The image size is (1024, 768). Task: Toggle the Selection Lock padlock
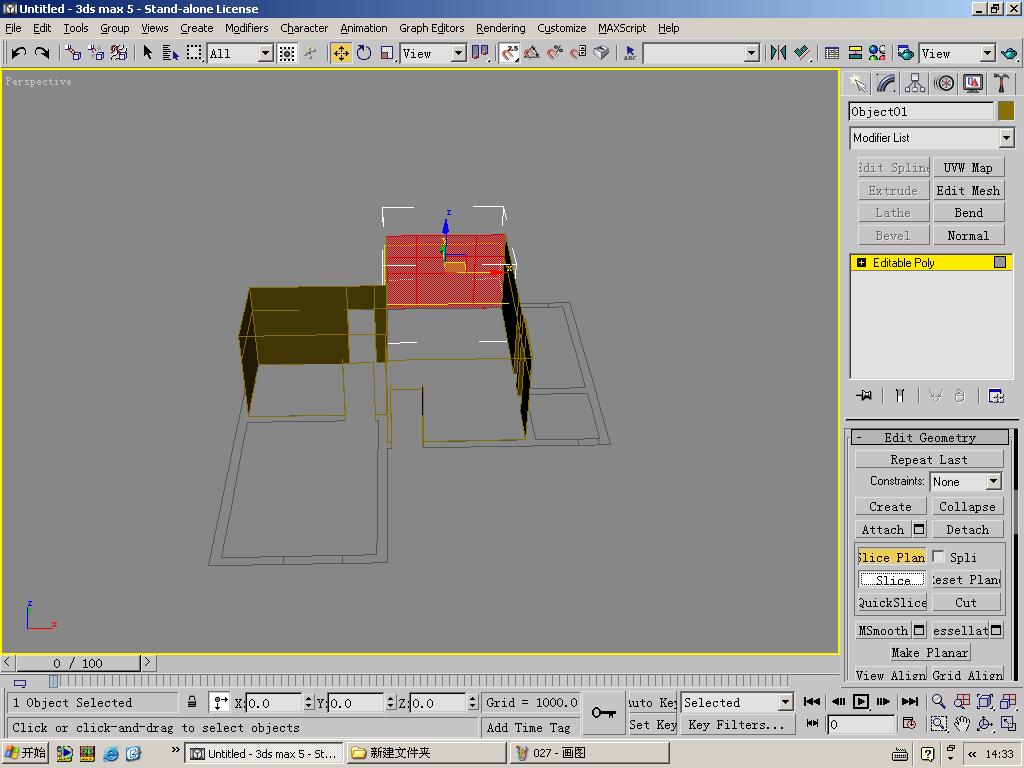click(192, 702)
